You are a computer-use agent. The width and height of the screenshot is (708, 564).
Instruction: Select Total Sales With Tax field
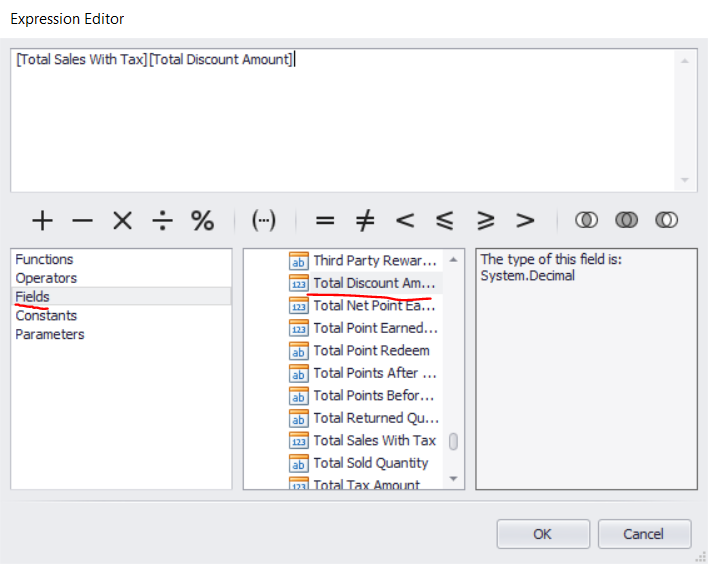coord(374,440)
